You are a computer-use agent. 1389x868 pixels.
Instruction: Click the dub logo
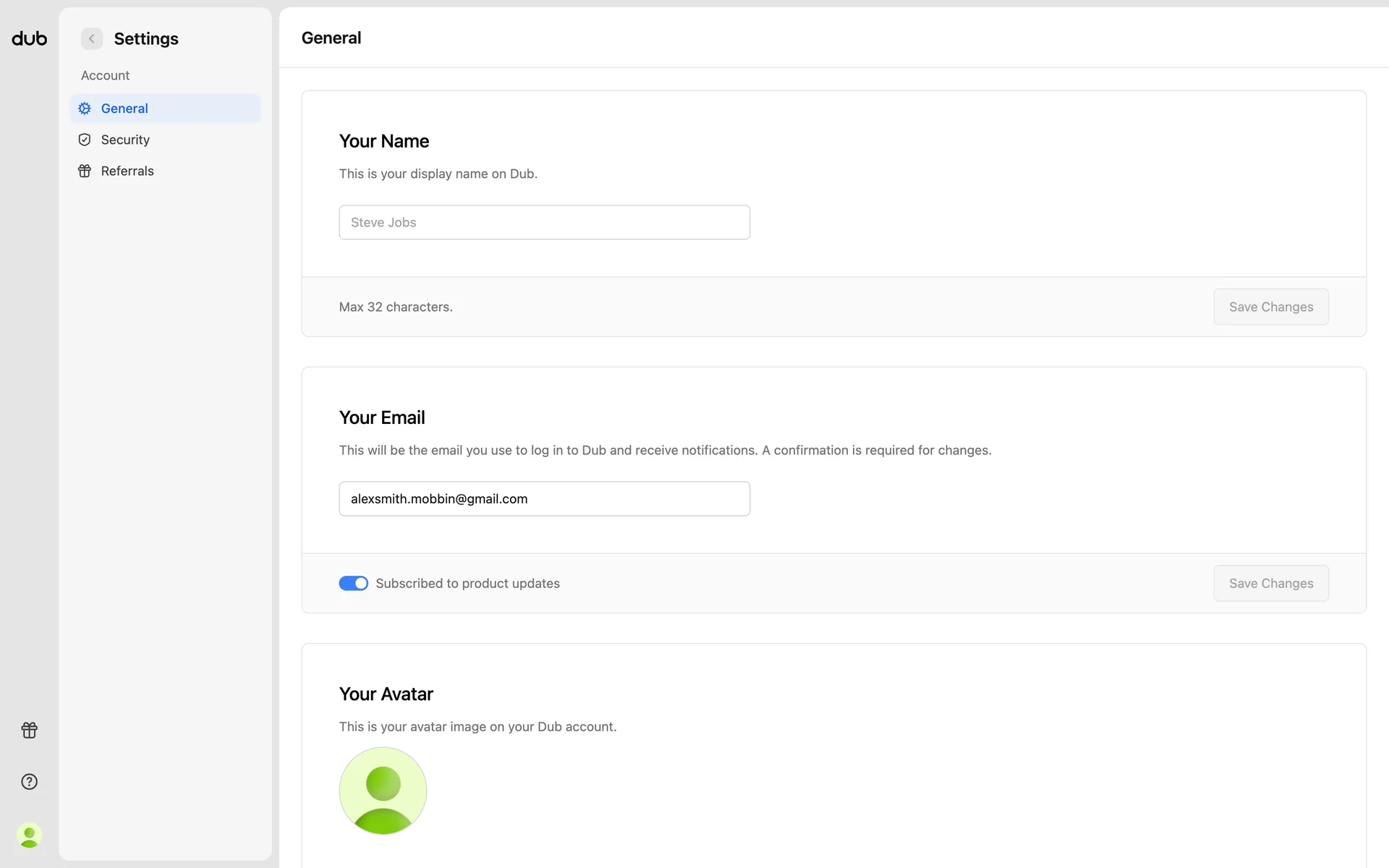29,38
